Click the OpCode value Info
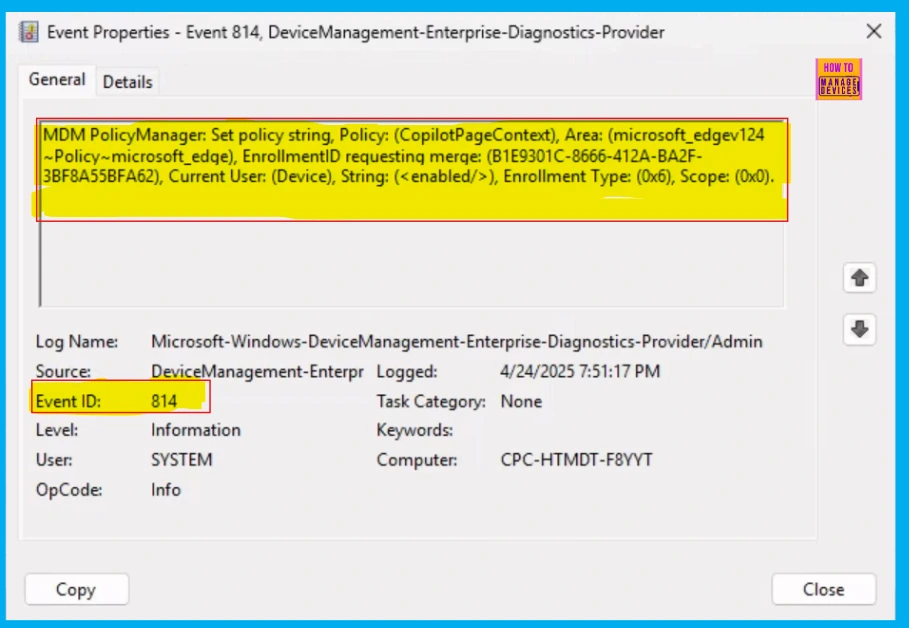Image resolution: width=909 pixels, height=628 pixels. [x=166, y=489]
